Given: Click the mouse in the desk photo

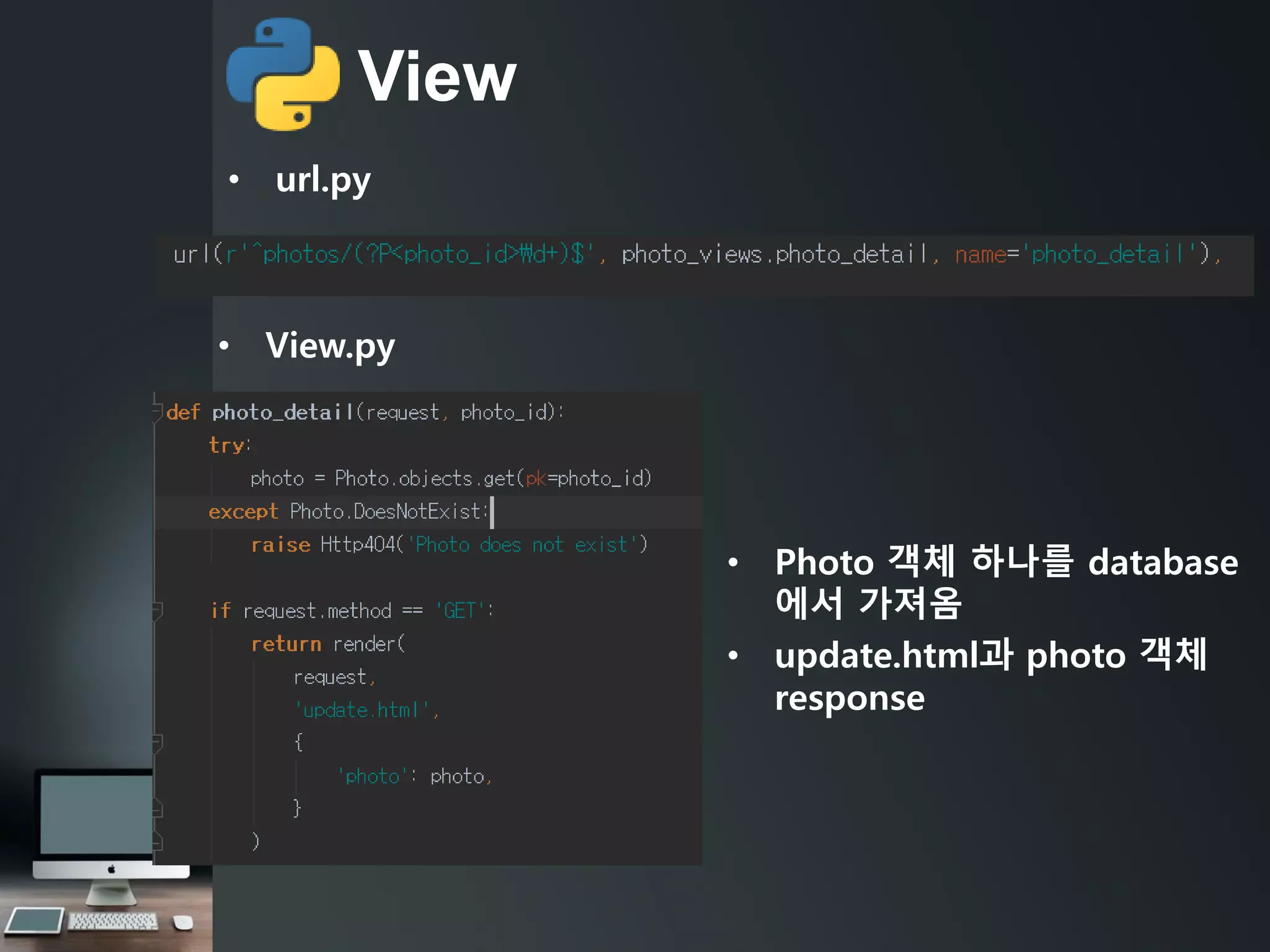Looking at the screenshot, I should point(183,922).
